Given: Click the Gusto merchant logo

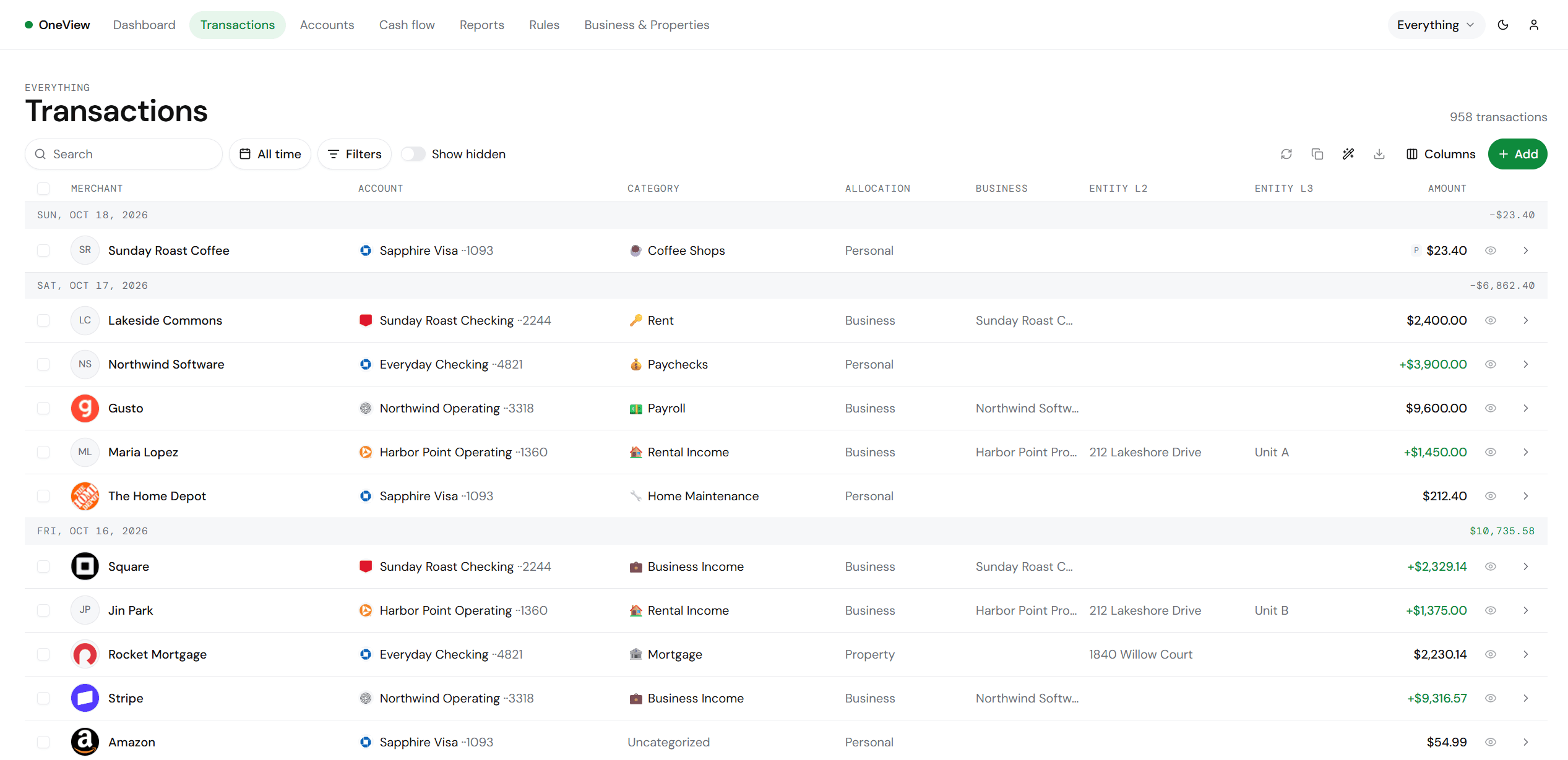Looking at the screenshot, I should click(x=85, y=408).
